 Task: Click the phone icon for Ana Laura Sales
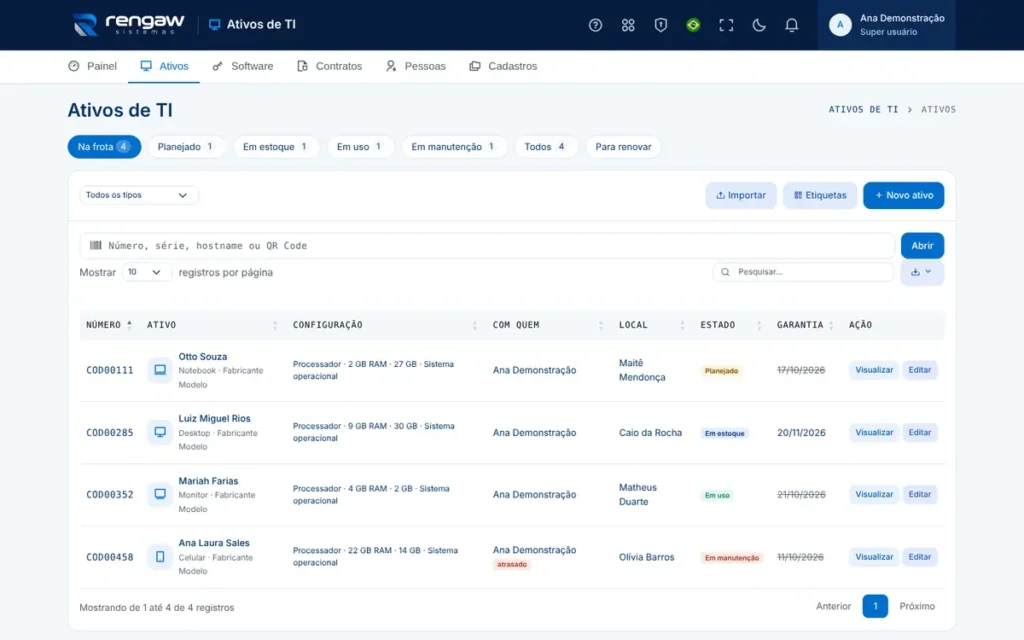[x=160, y=556]
